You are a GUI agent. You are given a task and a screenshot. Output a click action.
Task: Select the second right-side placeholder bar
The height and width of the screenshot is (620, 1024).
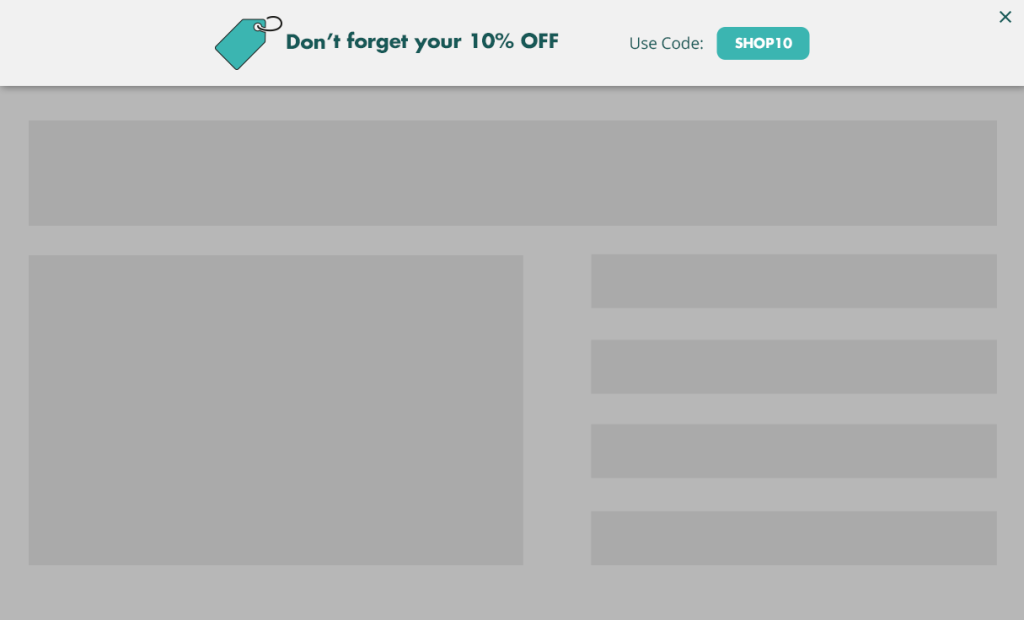coord(793,367)
